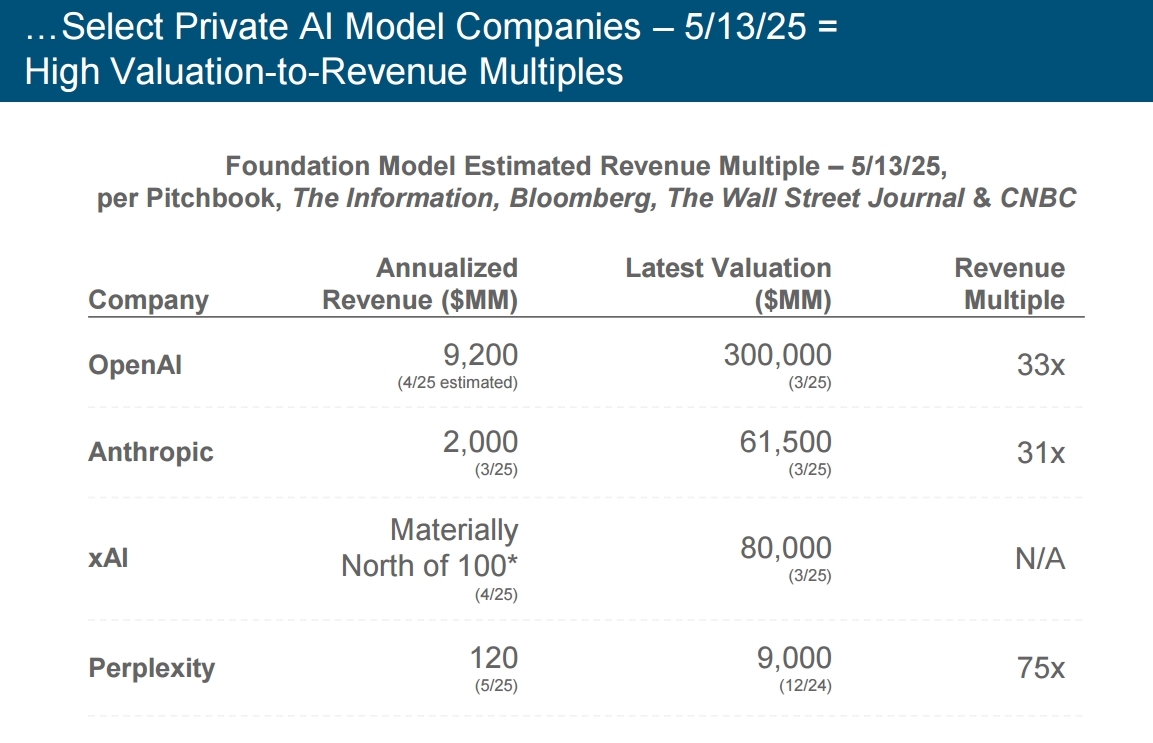1153x743 pixels.
Task: Click the xAI row label
Action: pos(108,557)
